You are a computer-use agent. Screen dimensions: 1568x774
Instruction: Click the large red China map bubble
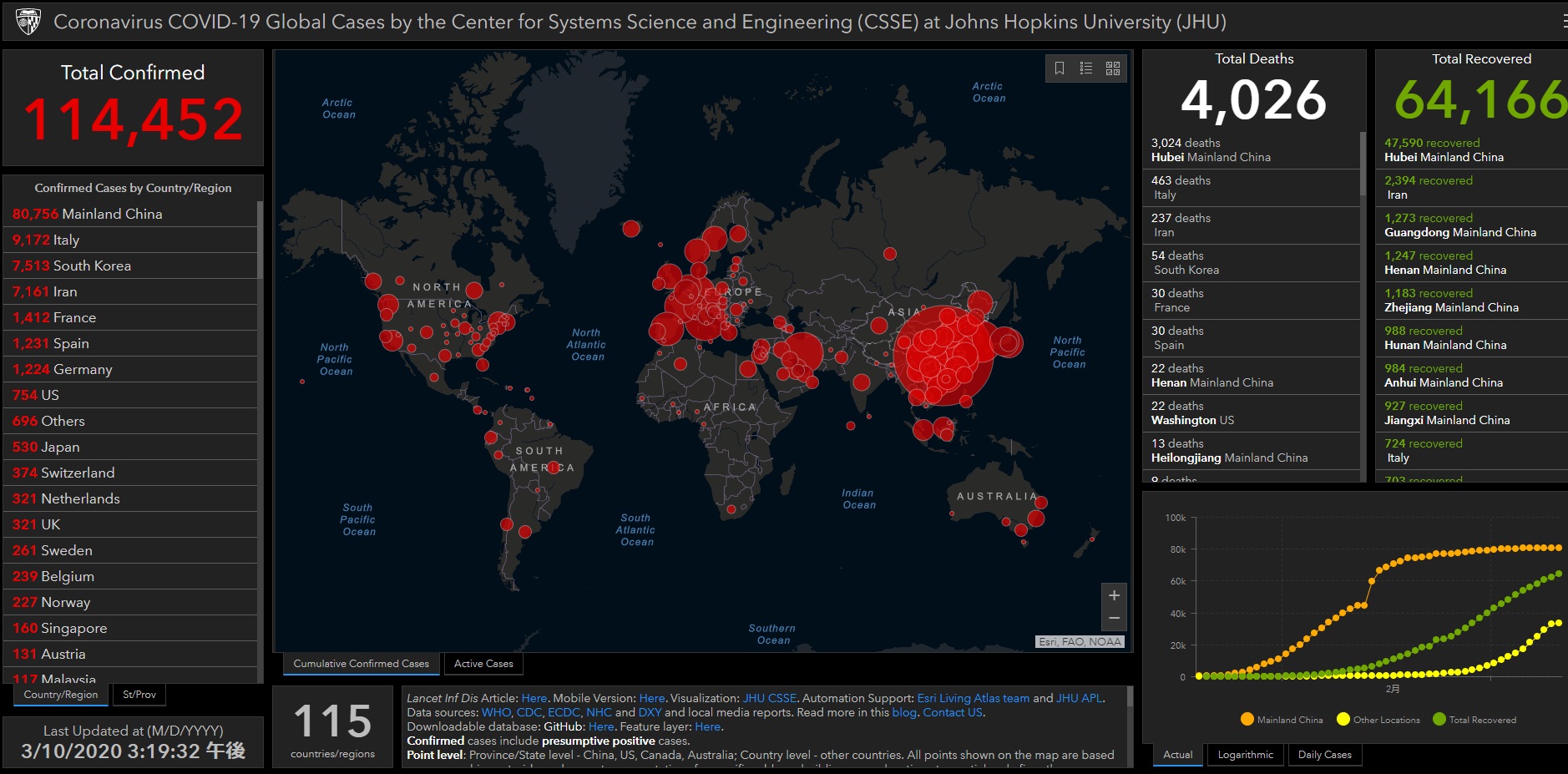pos(945,355)
